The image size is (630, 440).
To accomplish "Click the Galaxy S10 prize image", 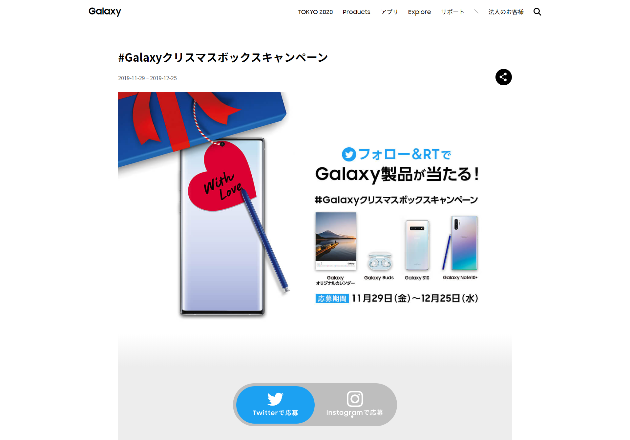I will [x=417, y=245].
